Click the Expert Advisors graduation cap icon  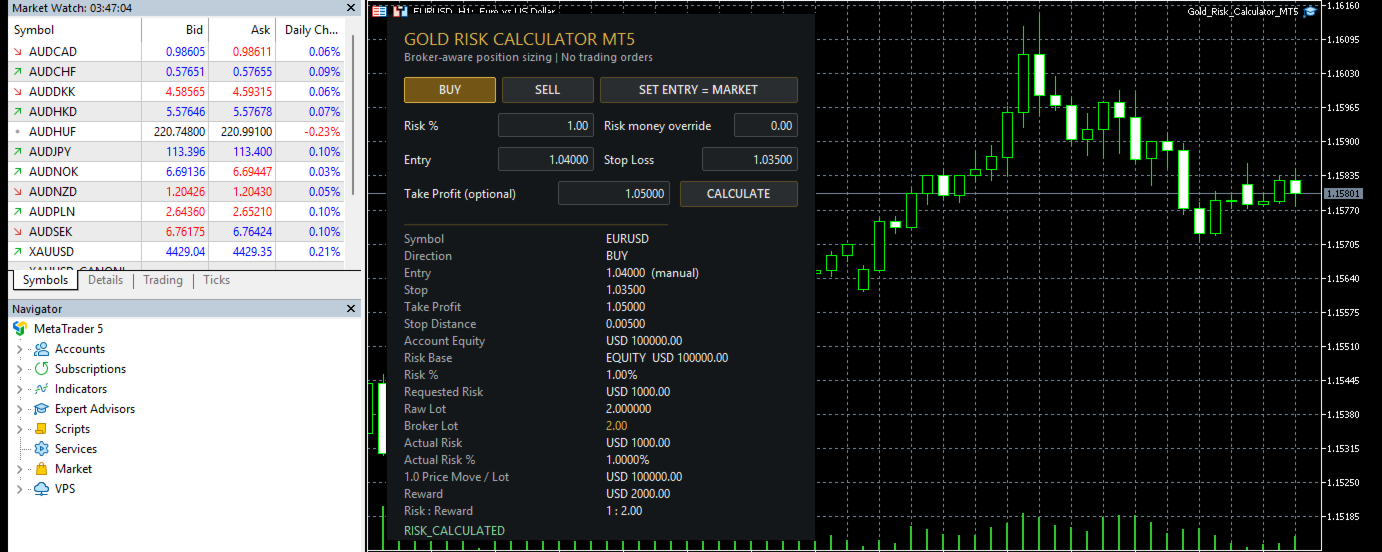click(41, 409)
